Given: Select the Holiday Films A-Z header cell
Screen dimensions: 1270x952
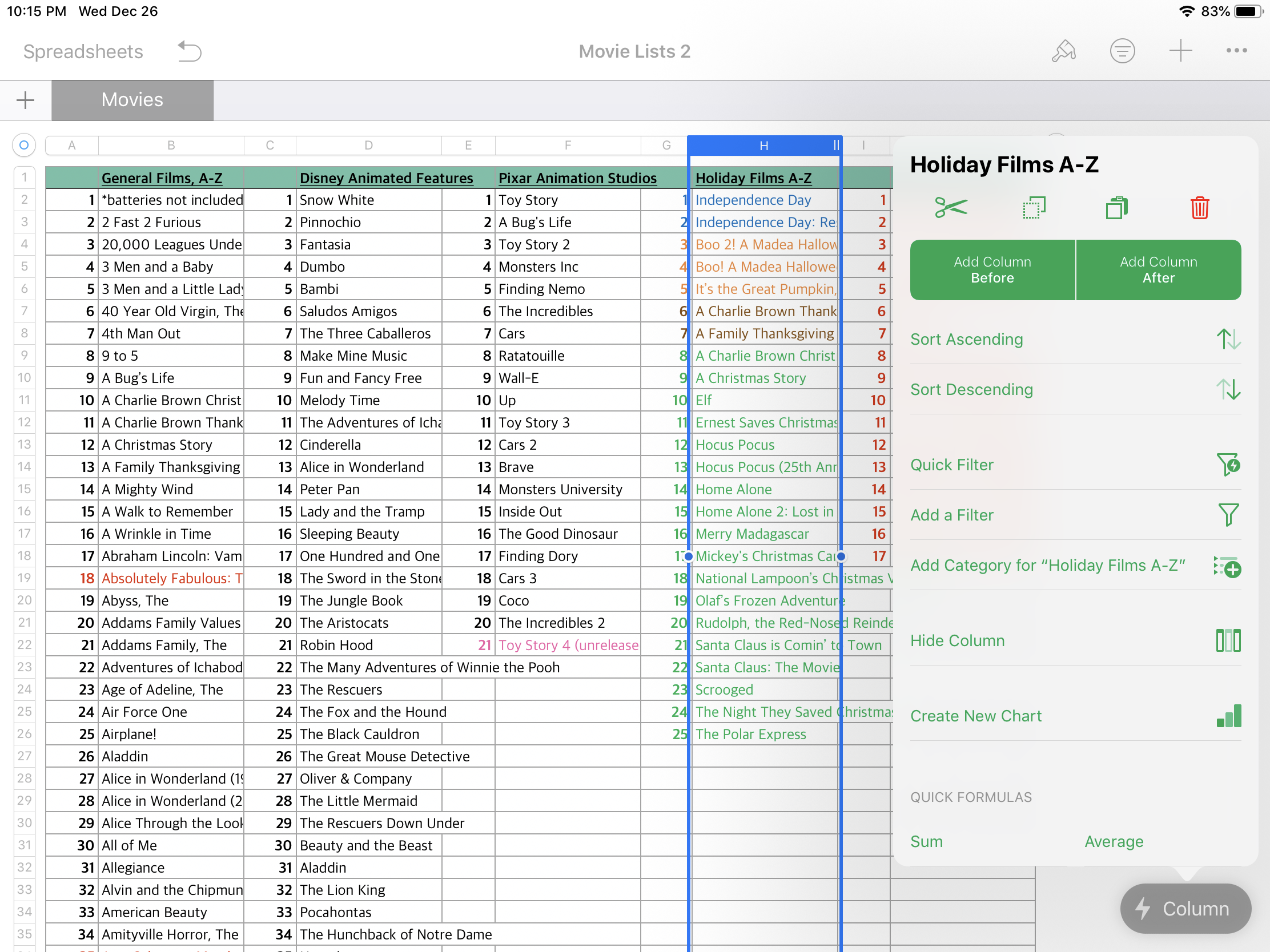Looking at the screenshot, I should [x=765, y=178].
